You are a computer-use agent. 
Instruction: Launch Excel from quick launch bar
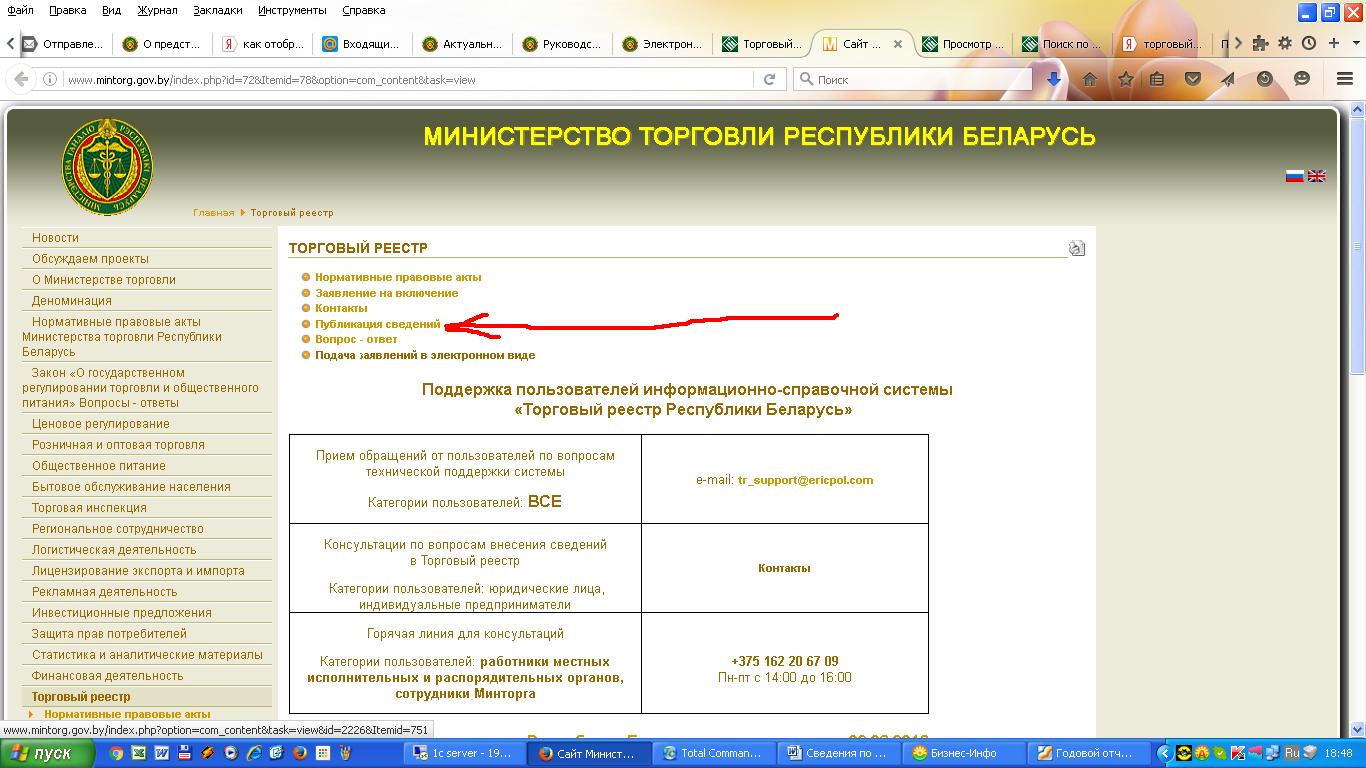(x=139, y=753)
